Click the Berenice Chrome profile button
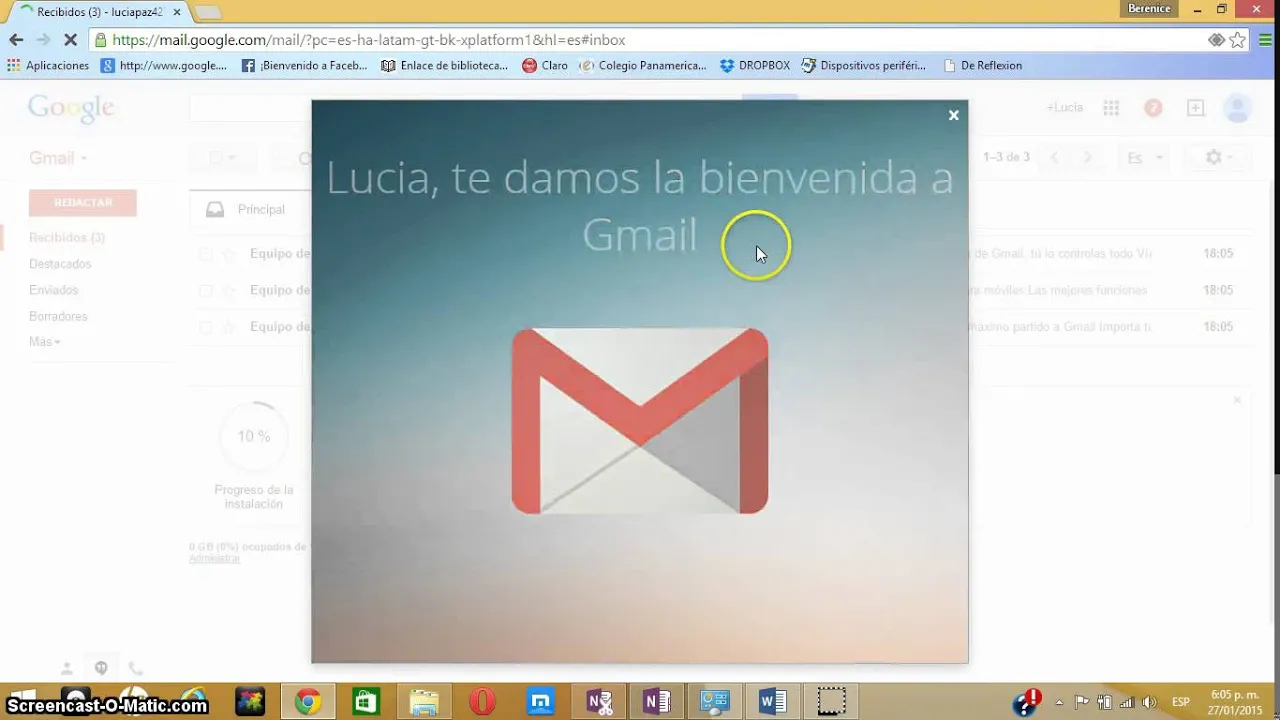The height and width of the screenshot is (720, 1280). (x=1149, y=9)
